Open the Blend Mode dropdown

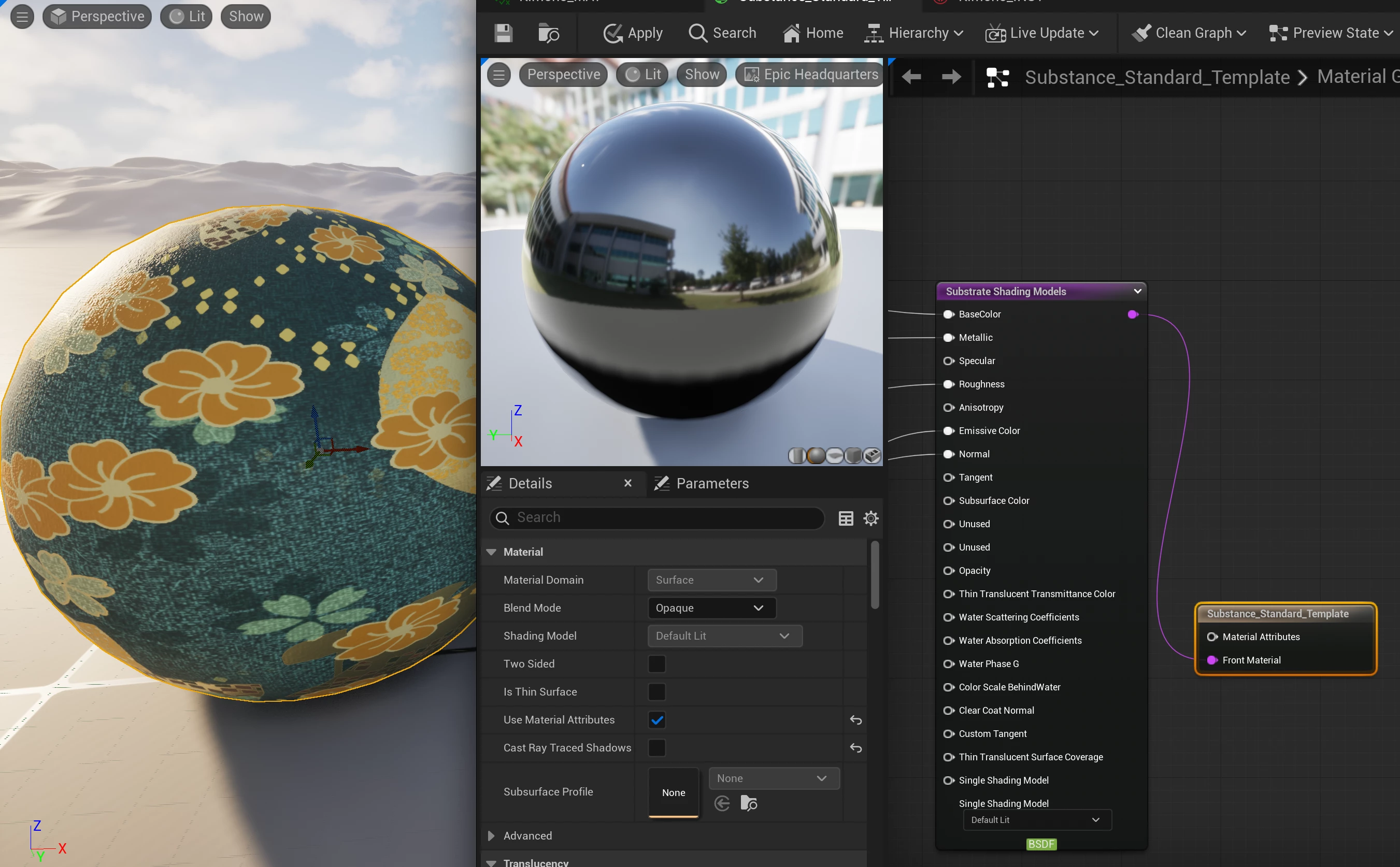711,608
